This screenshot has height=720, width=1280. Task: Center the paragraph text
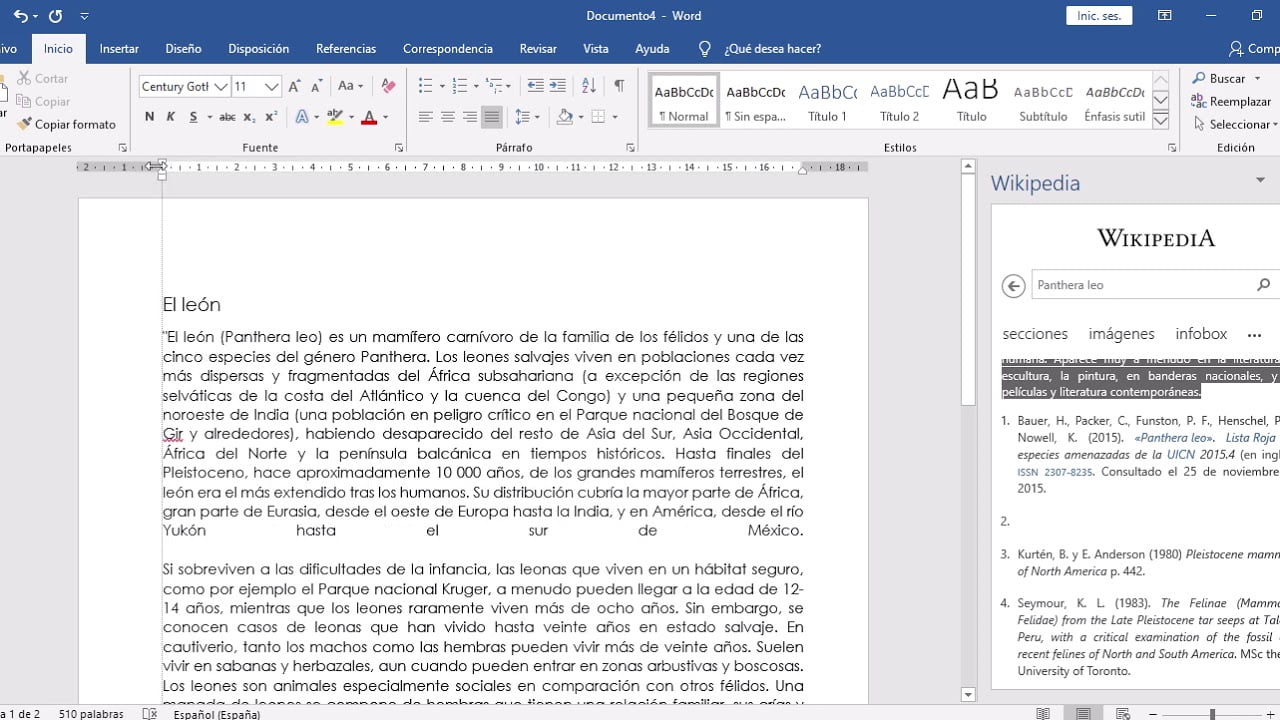coord(447,118)
